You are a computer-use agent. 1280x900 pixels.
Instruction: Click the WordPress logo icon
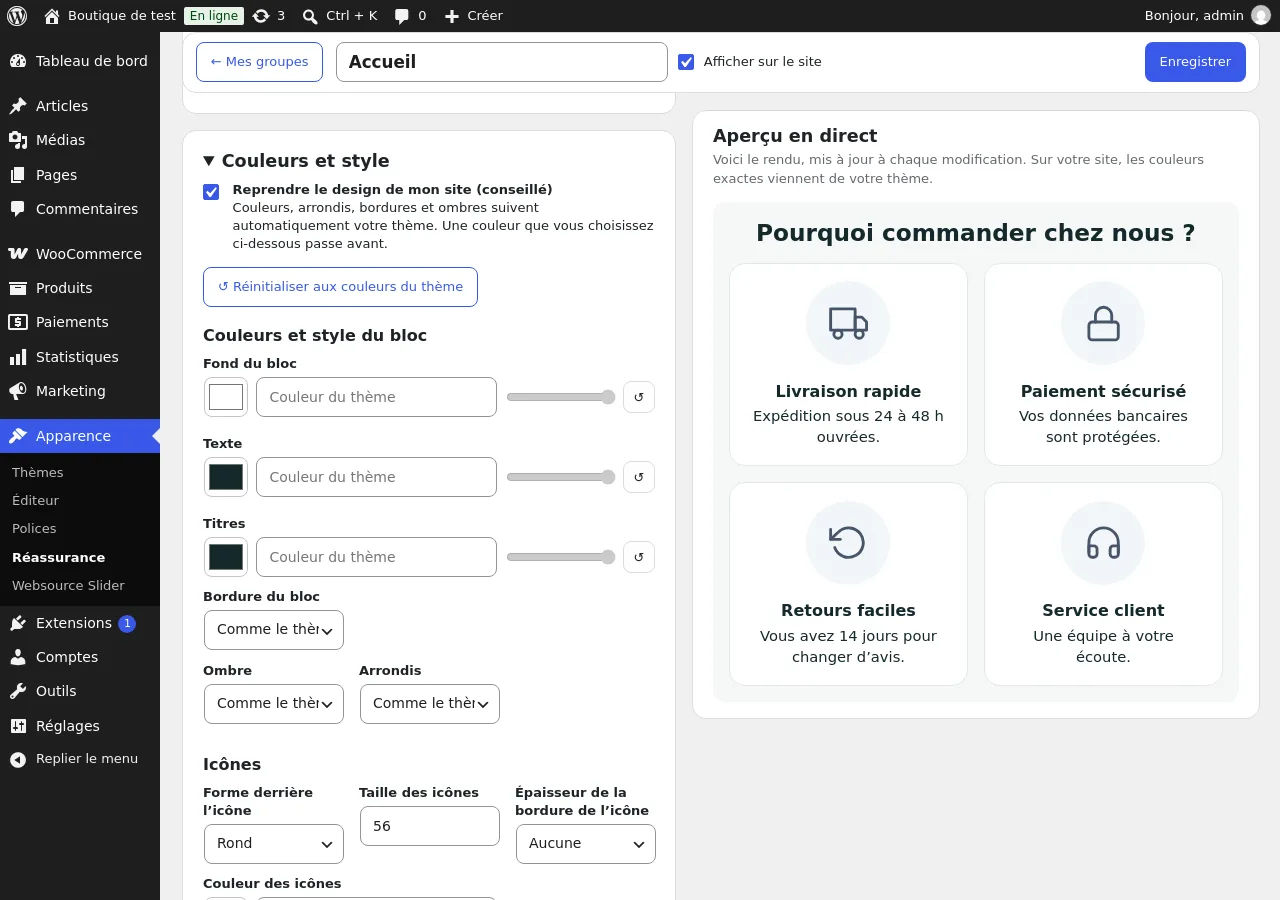tap(17, 16)
